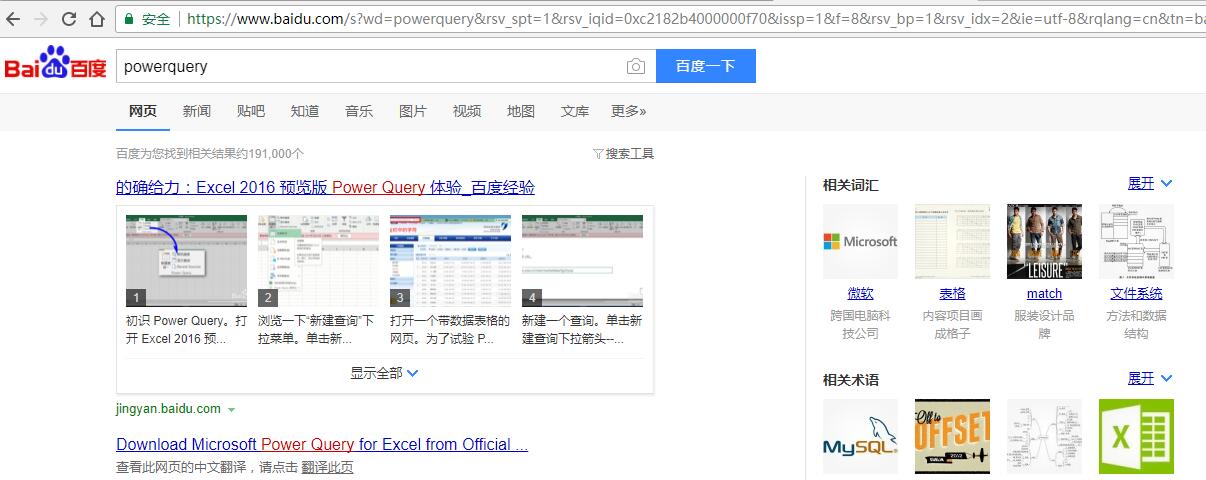Open the Excel 2016 Power Query 百度经验 result
Image resolution: width=1206 pixels, height=480 pixels.
point(325,188)
